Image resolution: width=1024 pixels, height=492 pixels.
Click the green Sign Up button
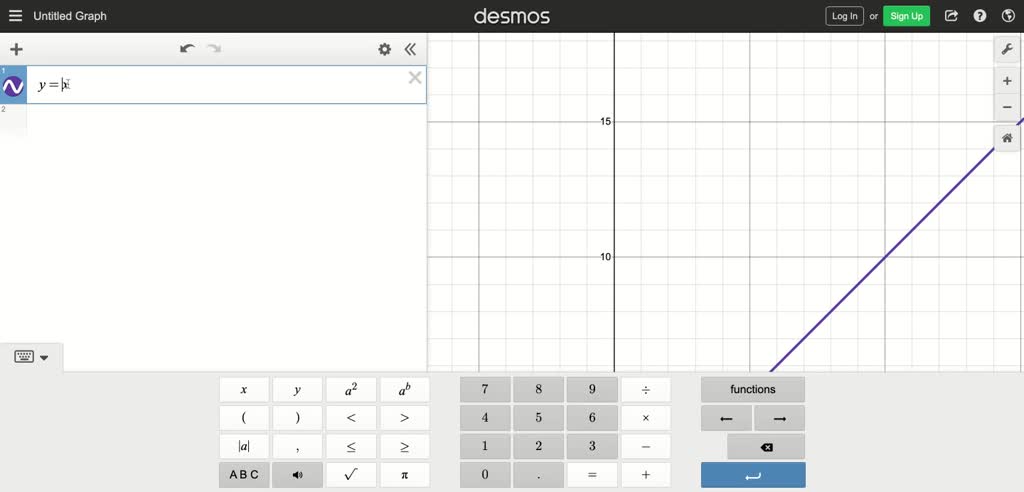click(906, 16)
